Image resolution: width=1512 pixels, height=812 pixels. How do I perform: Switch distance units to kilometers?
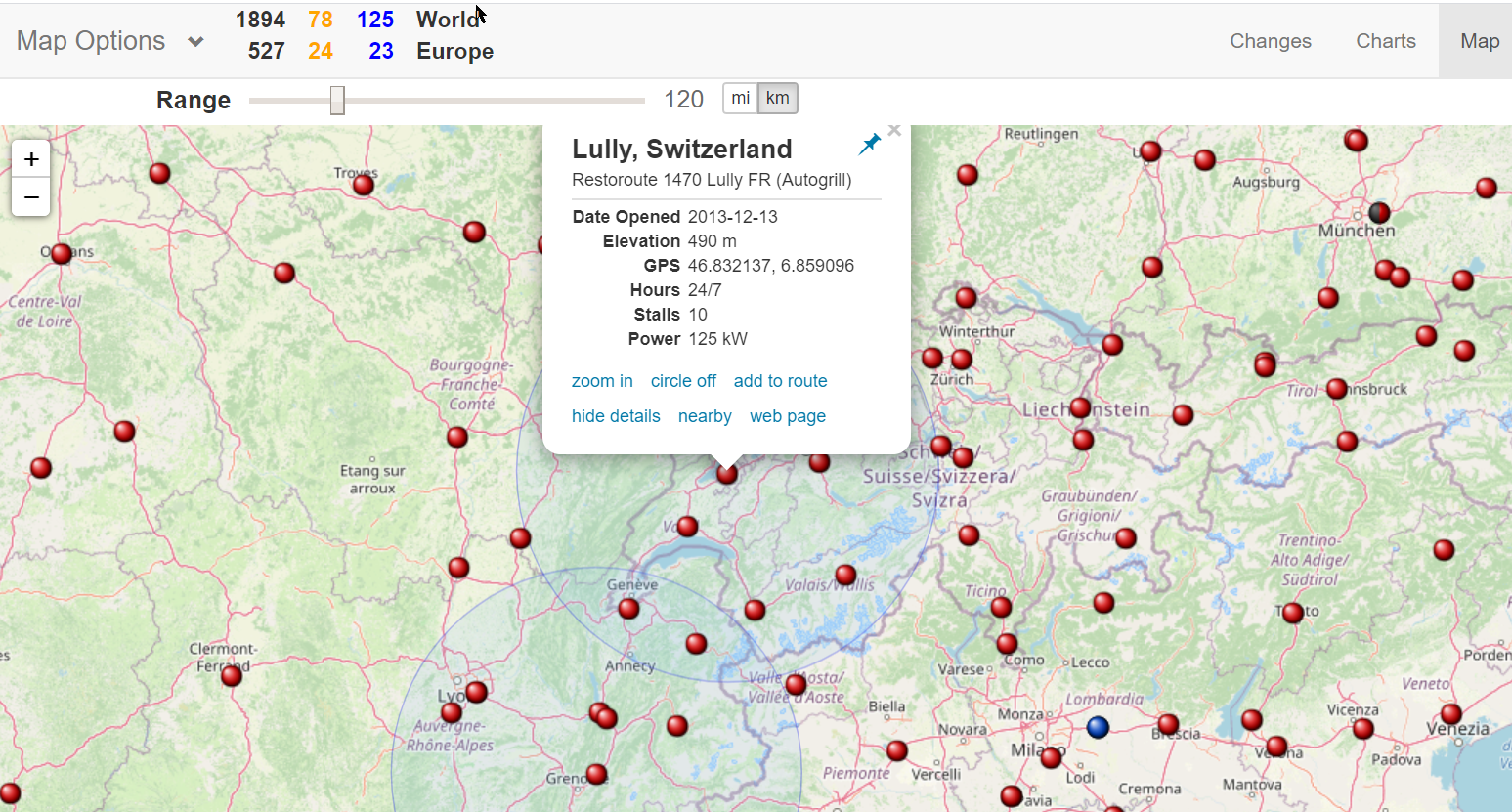click(777, 98)
